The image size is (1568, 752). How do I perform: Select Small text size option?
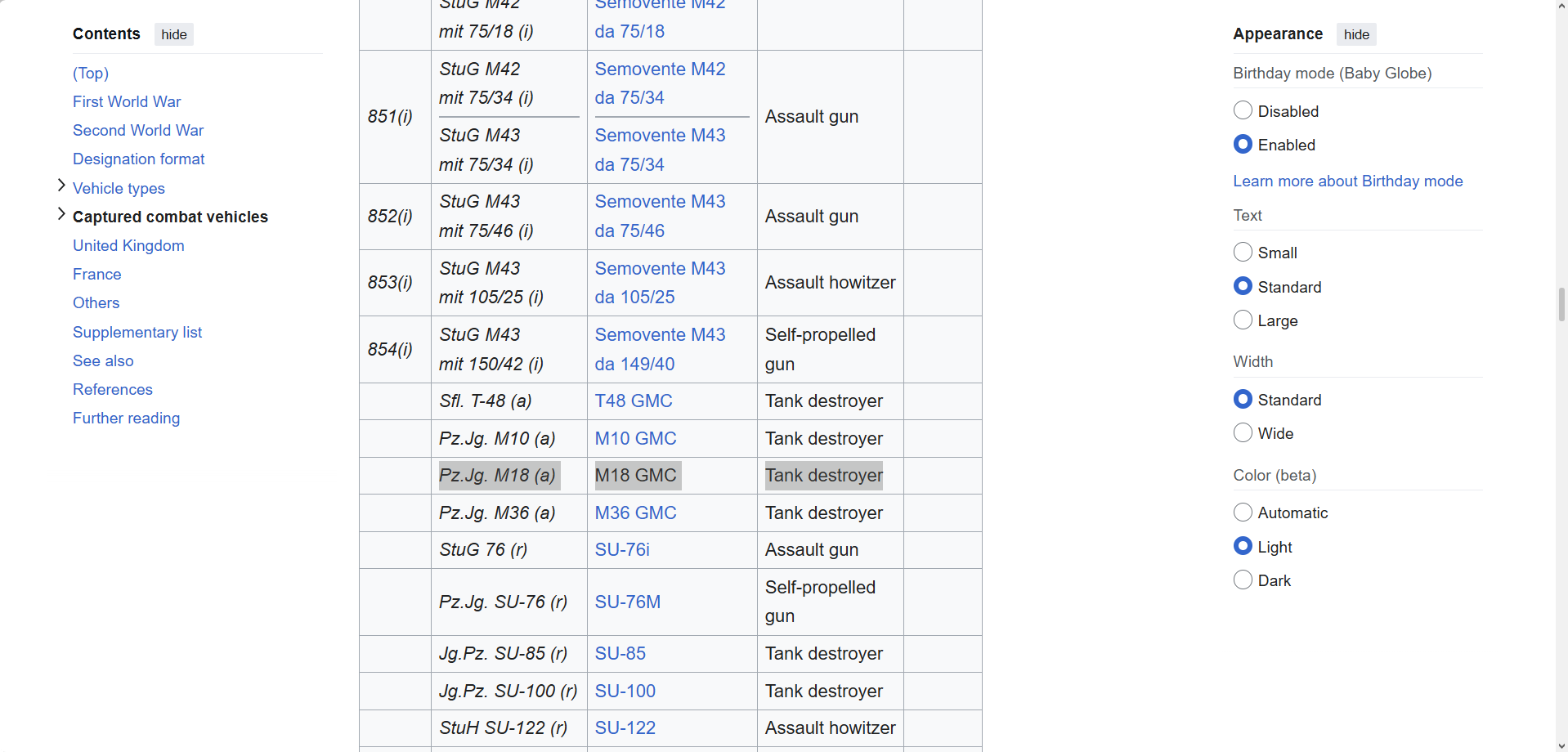click(x=1243, y=252)
